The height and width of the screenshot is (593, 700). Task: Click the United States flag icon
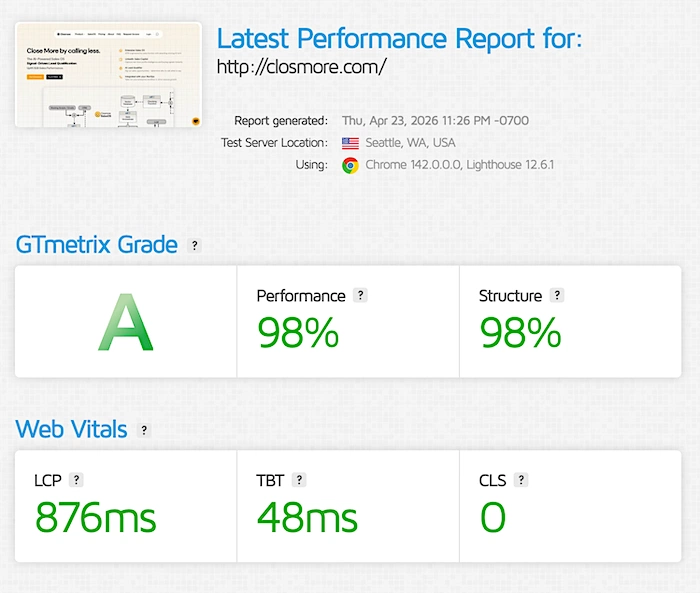pos(350,143)
